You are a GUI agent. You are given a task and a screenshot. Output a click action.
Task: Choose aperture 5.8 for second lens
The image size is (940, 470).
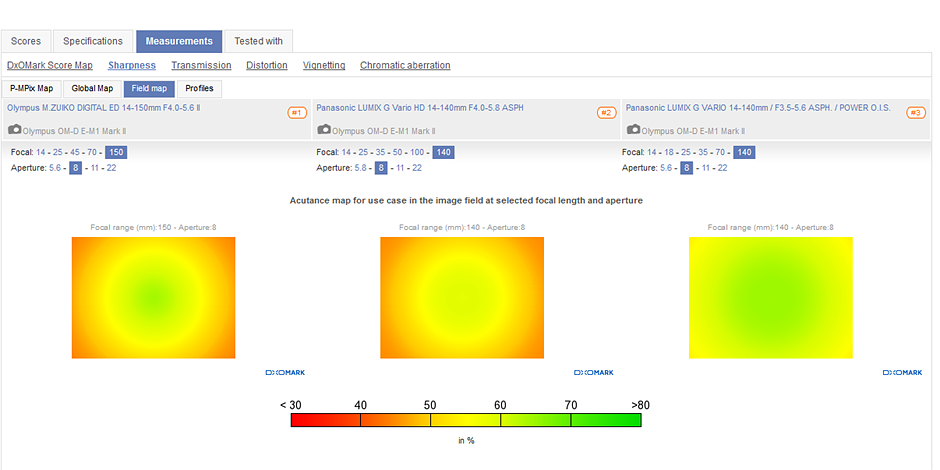tap(361, 168)
